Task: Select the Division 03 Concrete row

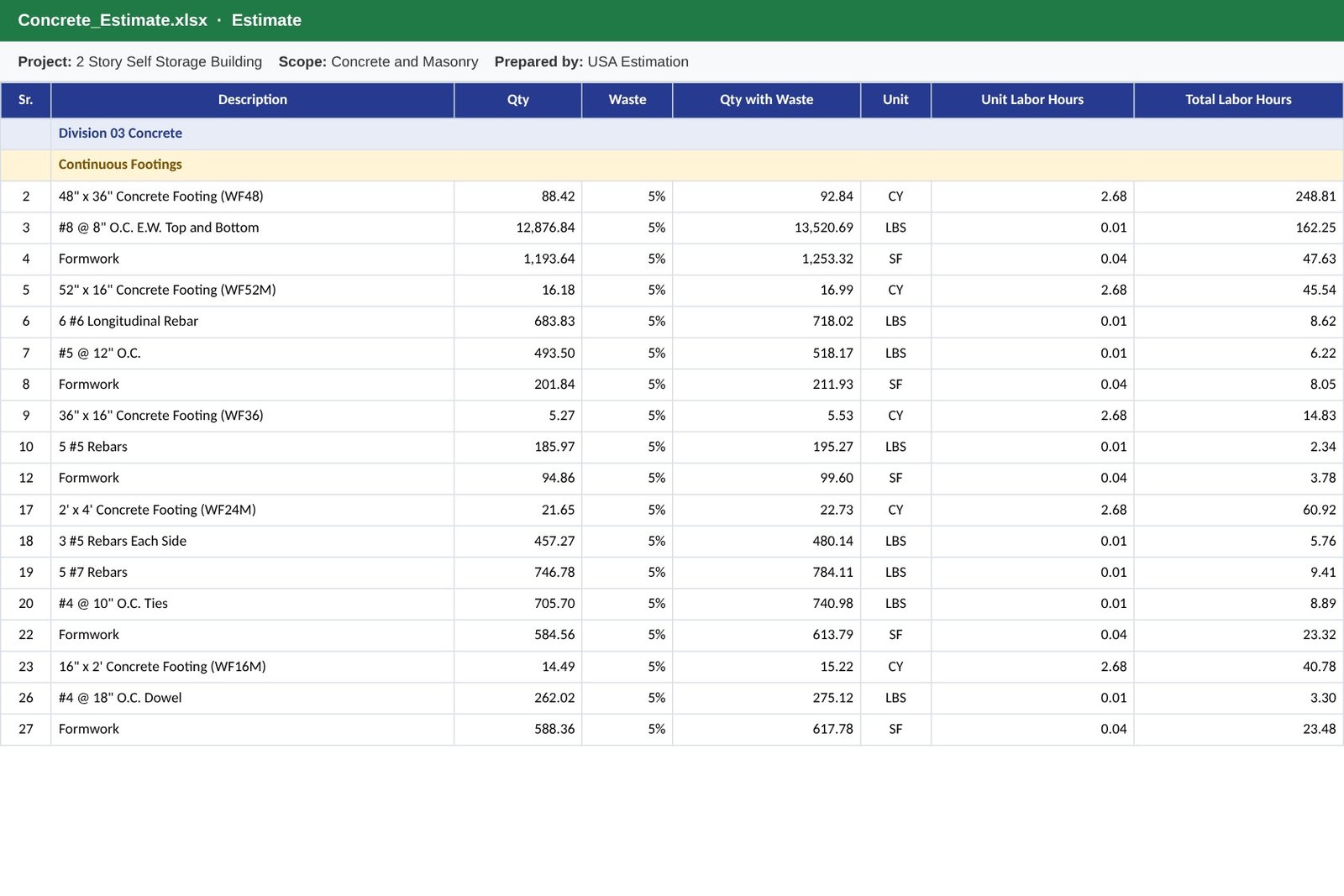Action: (672, 134)
